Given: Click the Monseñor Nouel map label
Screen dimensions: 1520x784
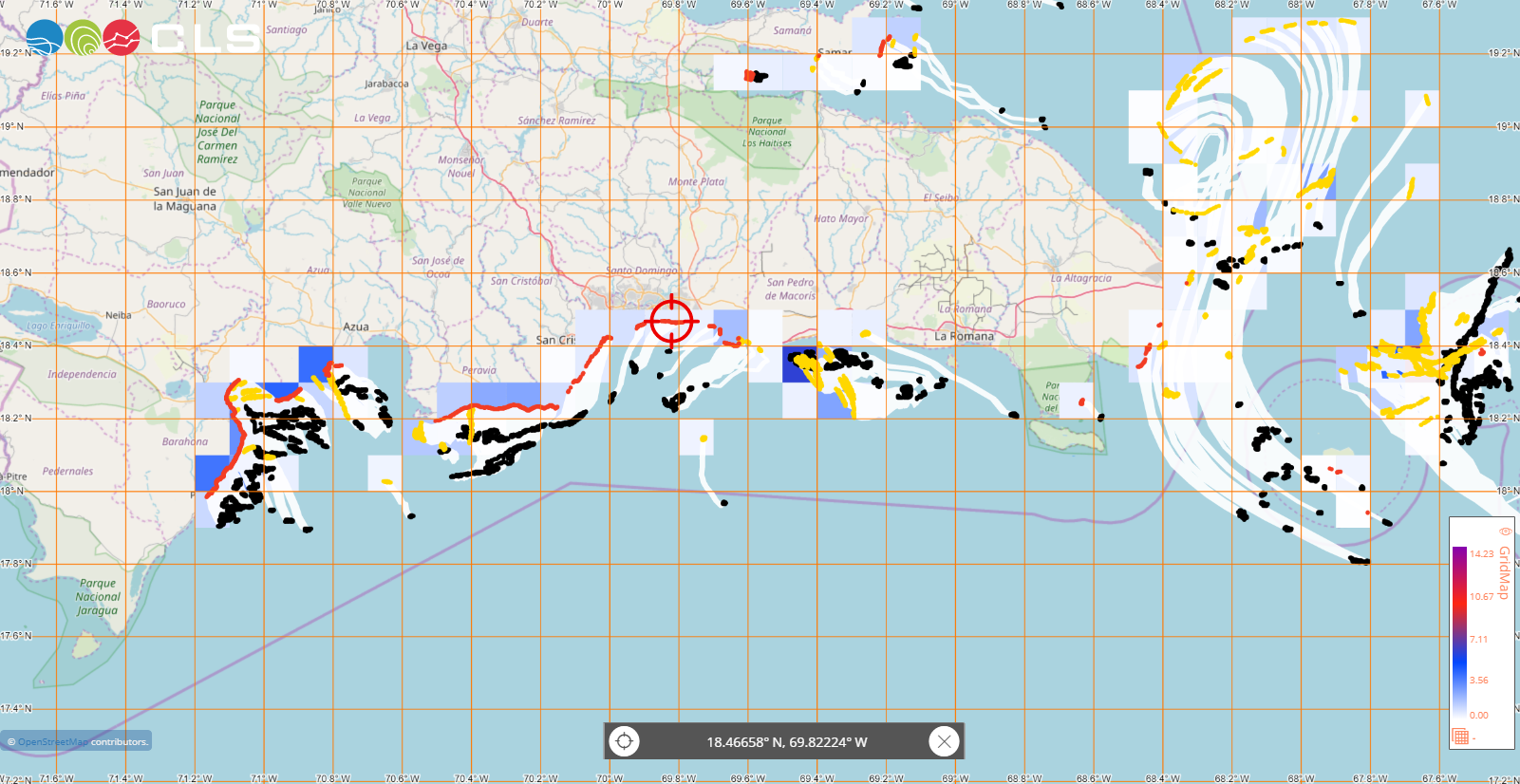Looking at the screenshot, I should 461,166.
